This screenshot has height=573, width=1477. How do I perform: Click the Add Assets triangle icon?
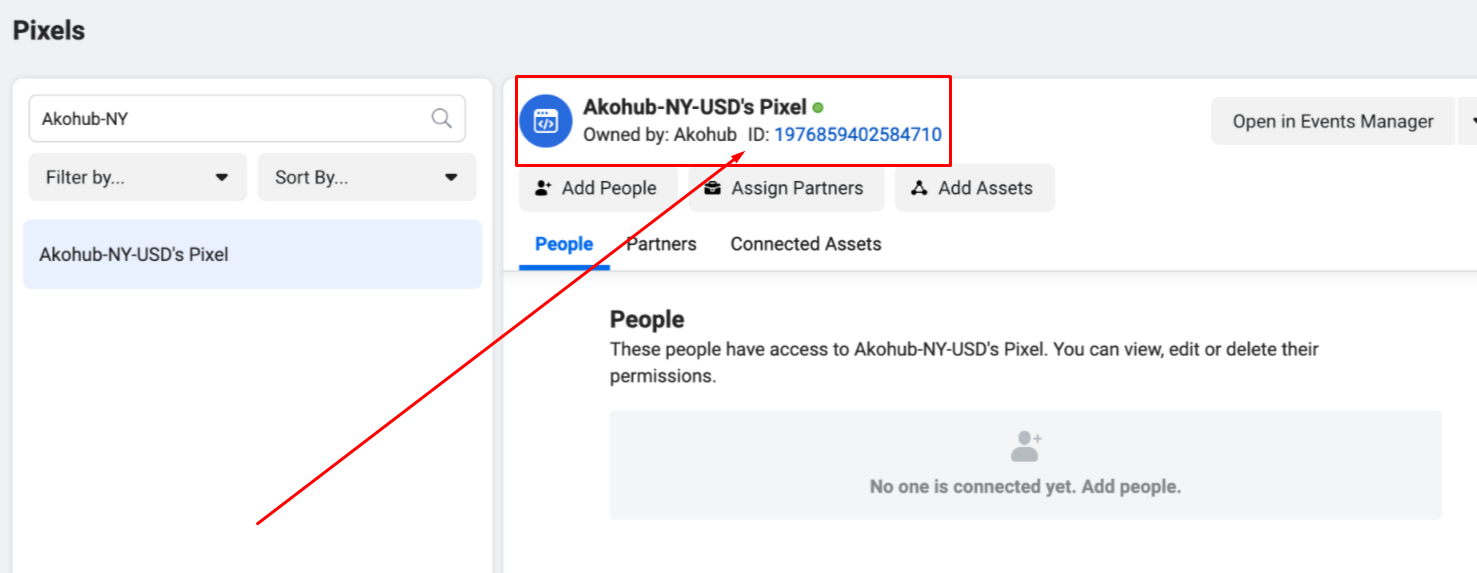(x=919, y=188)
